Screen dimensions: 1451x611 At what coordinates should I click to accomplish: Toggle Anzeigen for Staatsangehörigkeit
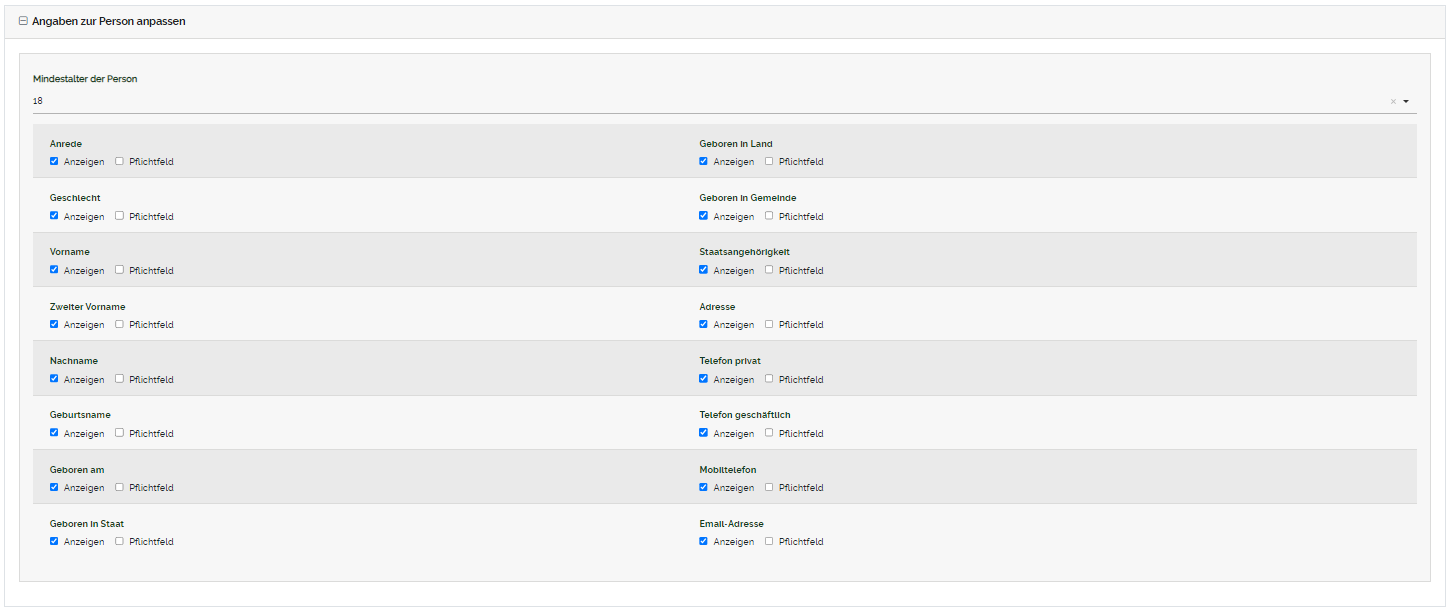704,270
